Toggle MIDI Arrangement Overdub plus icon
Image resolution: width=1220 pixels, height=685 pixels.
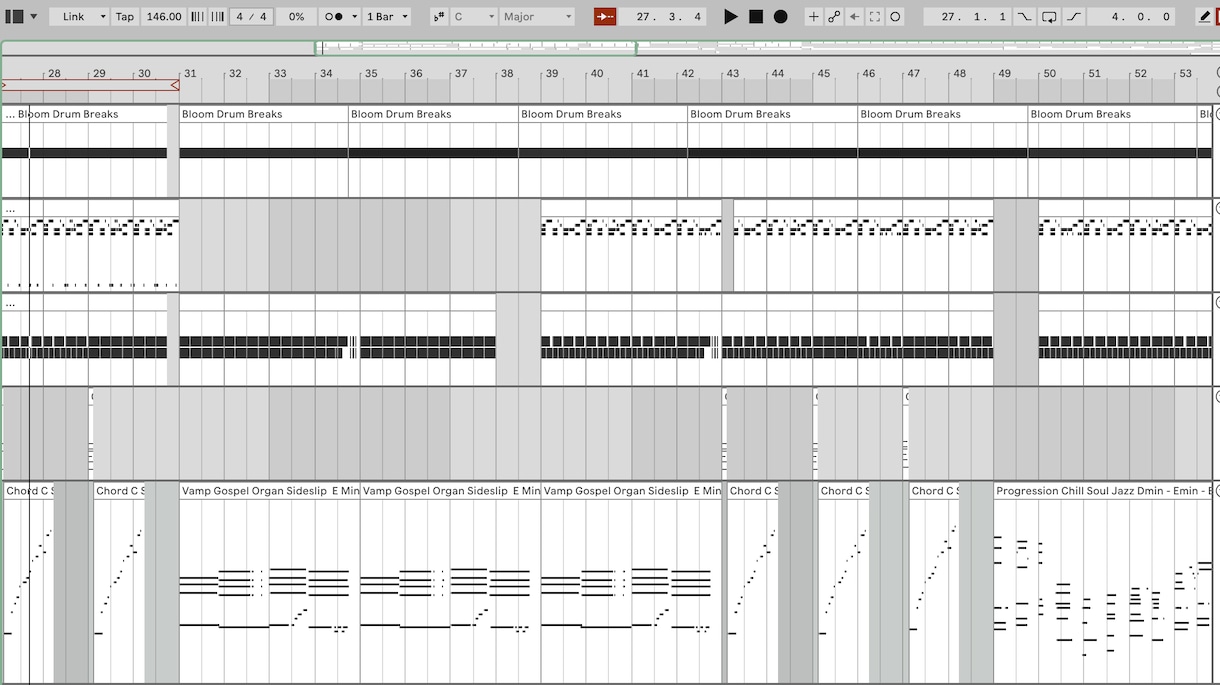coord(813,16)
